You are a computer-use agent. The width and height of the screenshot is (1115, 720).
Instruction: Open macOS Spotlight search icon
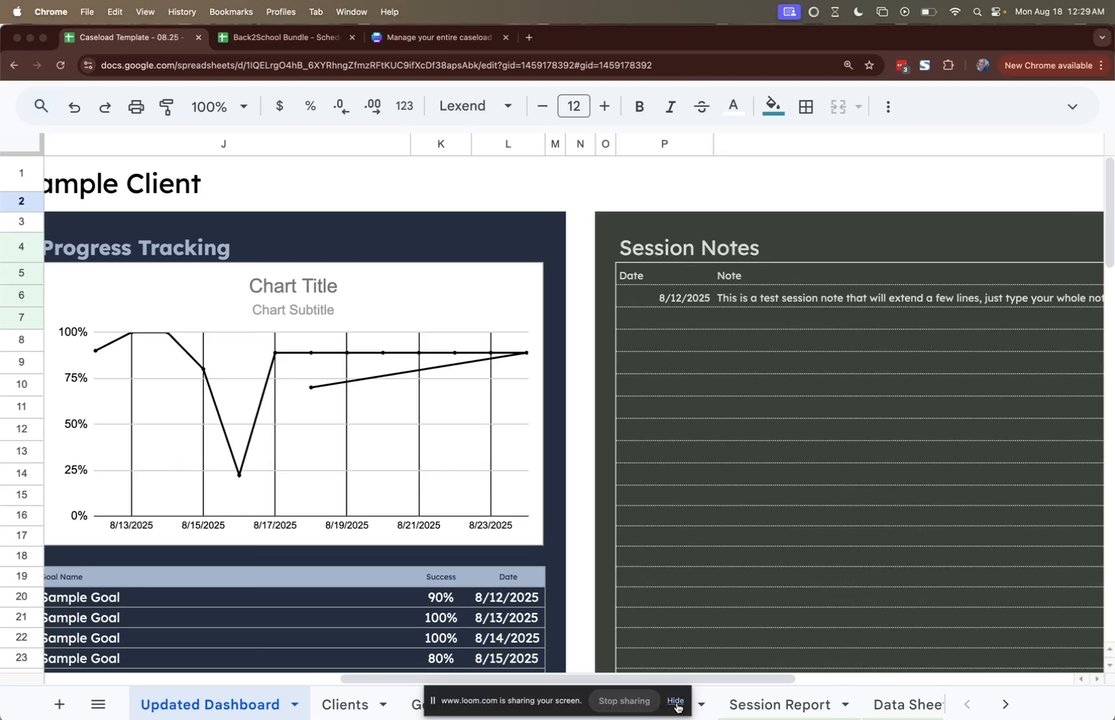(977, 12)
